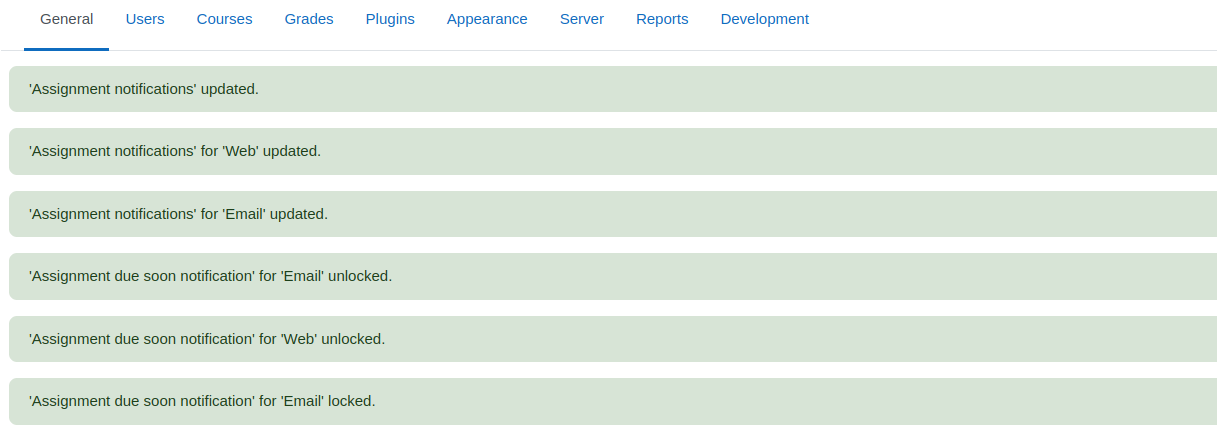Open the Users tab

(x=145, y=20)
